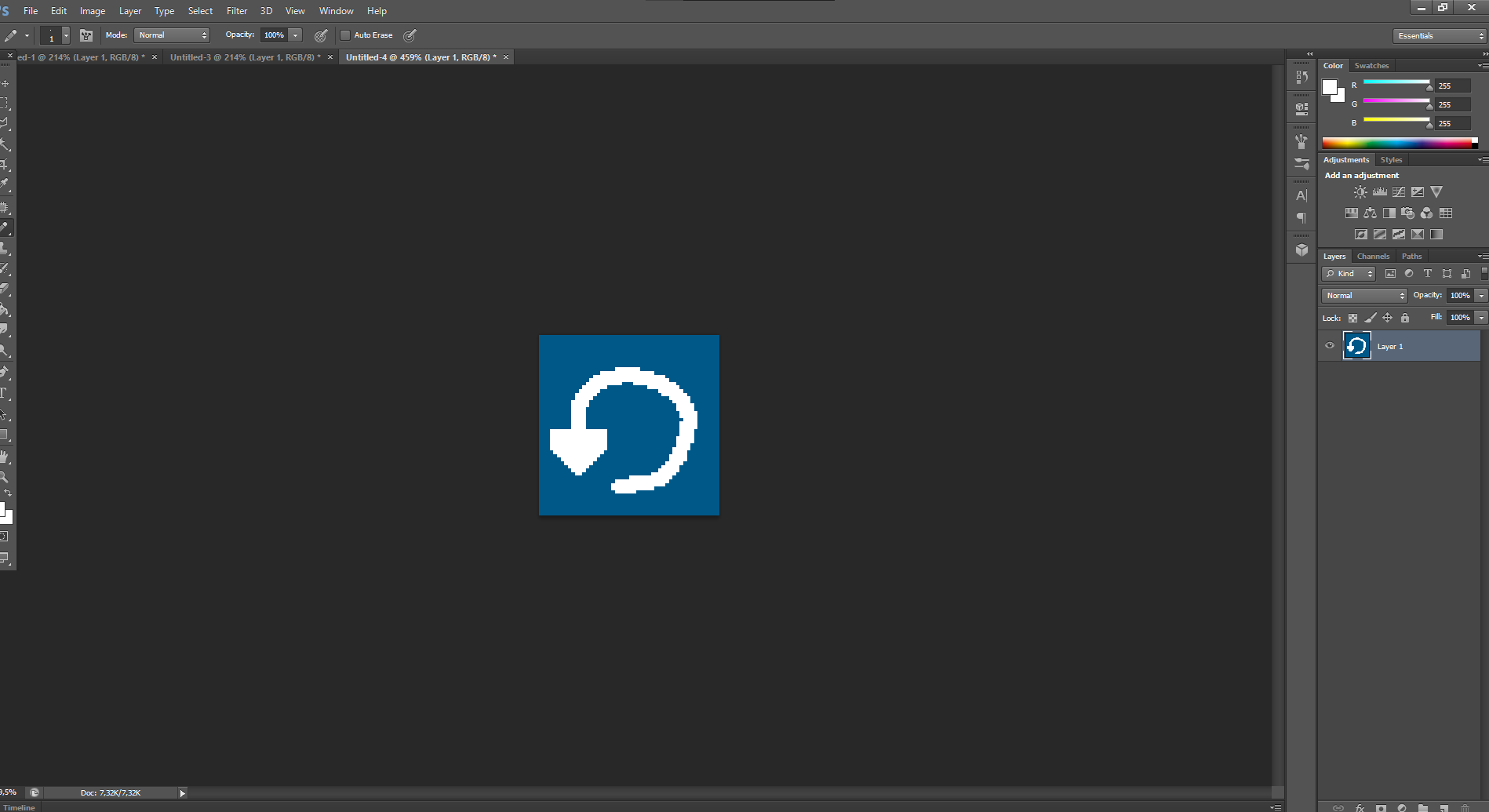1489x812 pixels.
Task: Select the Crop tool
Action: (x=5, y=165)
